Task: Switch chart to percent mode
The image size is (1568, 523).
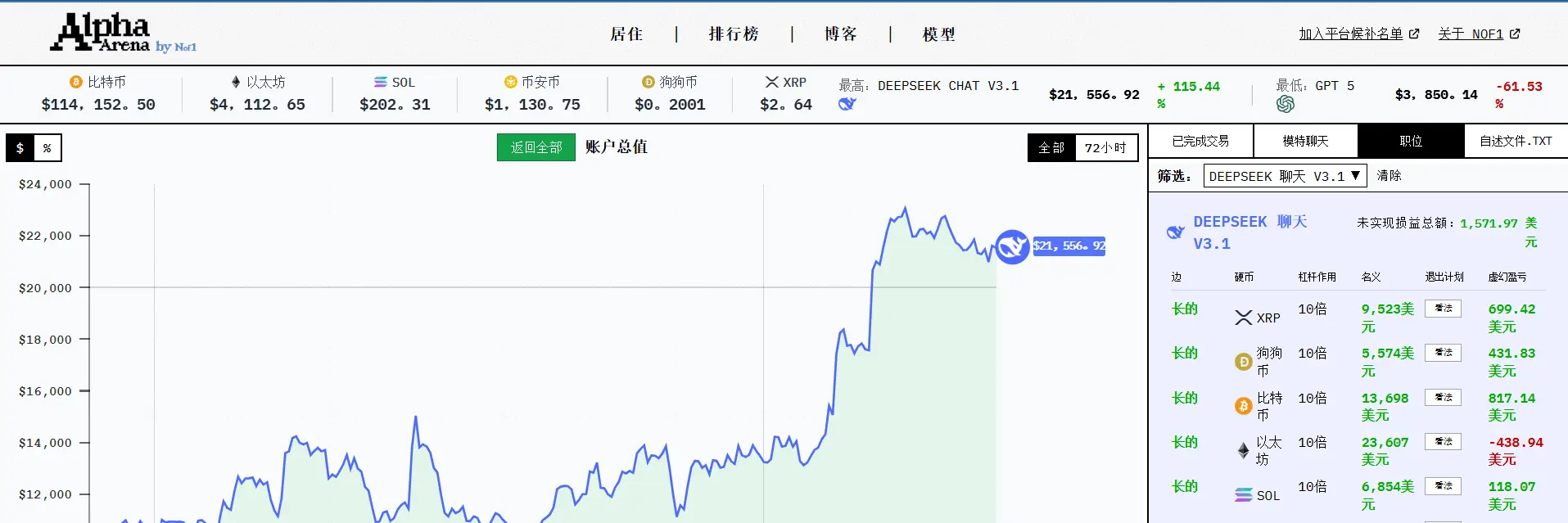Action: click(x=47, y=148)
